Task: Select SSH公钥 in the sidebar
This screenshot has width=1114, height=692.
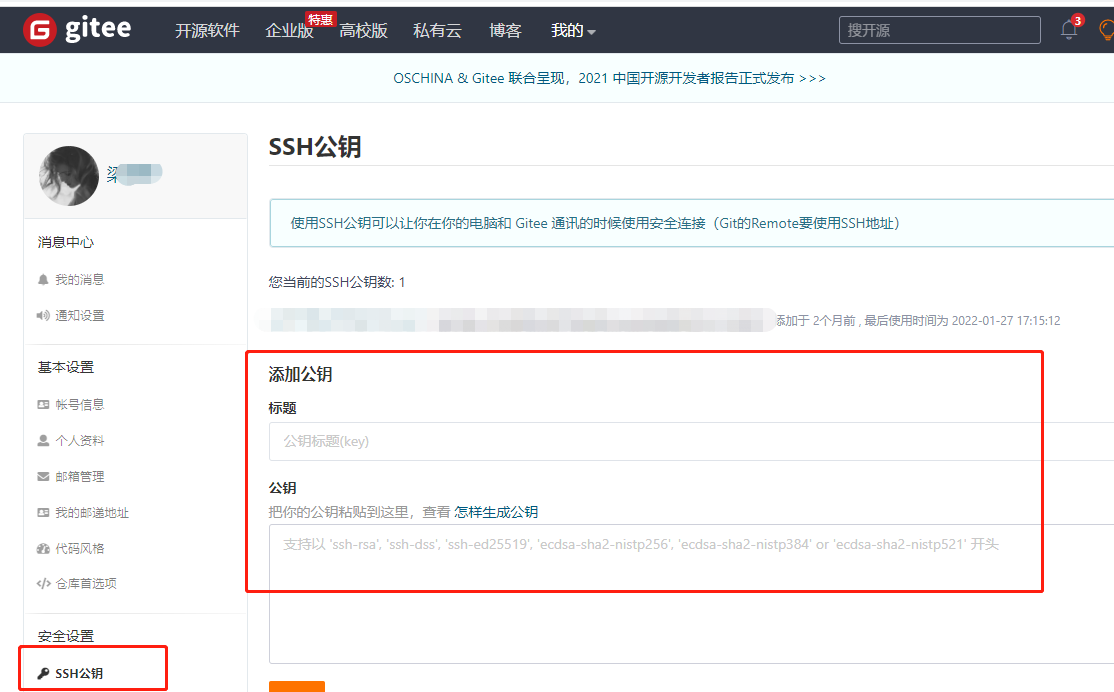Action: click(79, 674)
